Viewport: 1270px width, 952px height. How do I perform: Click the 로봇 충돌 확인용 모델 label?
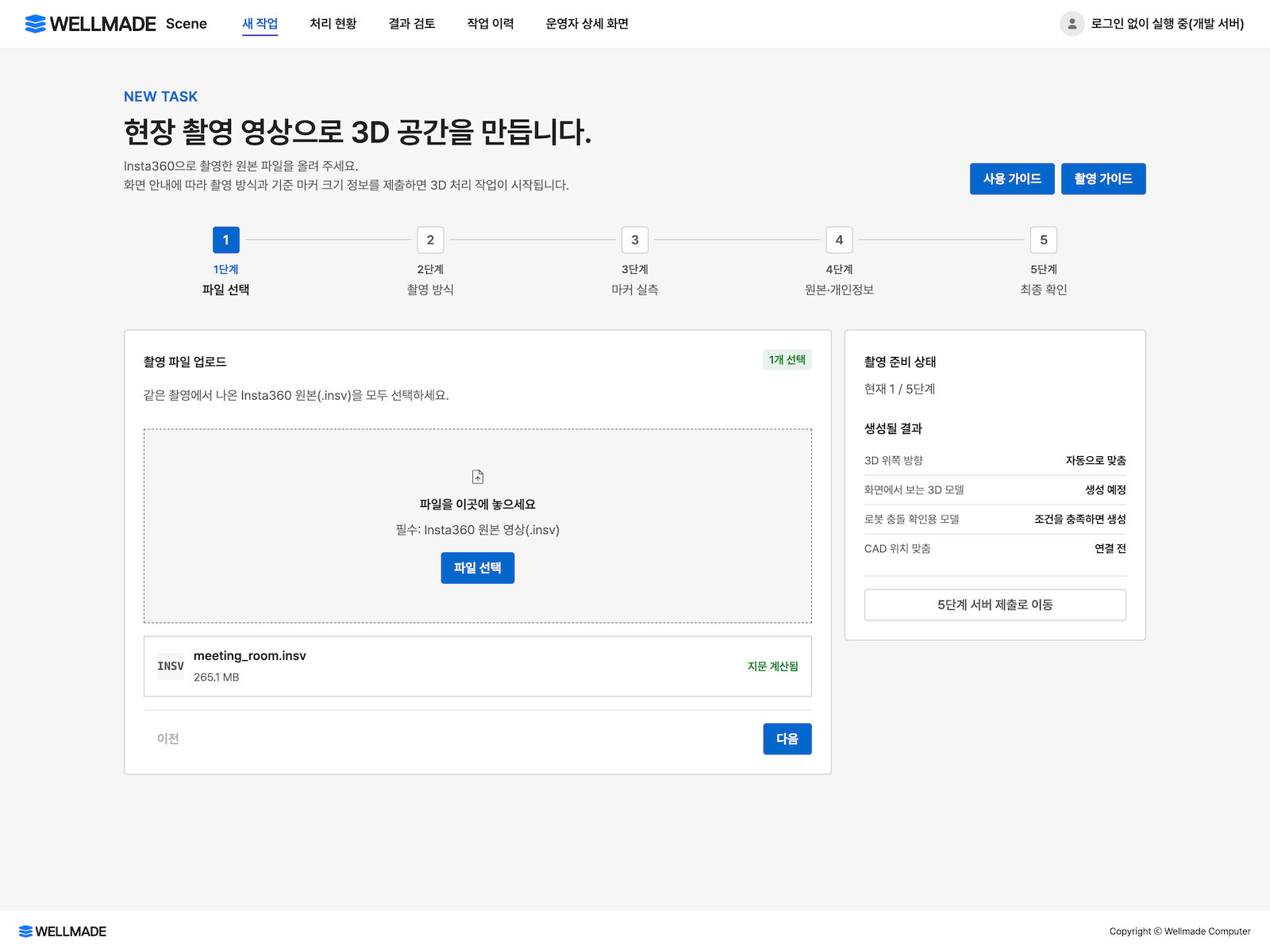tap(912, 520)
